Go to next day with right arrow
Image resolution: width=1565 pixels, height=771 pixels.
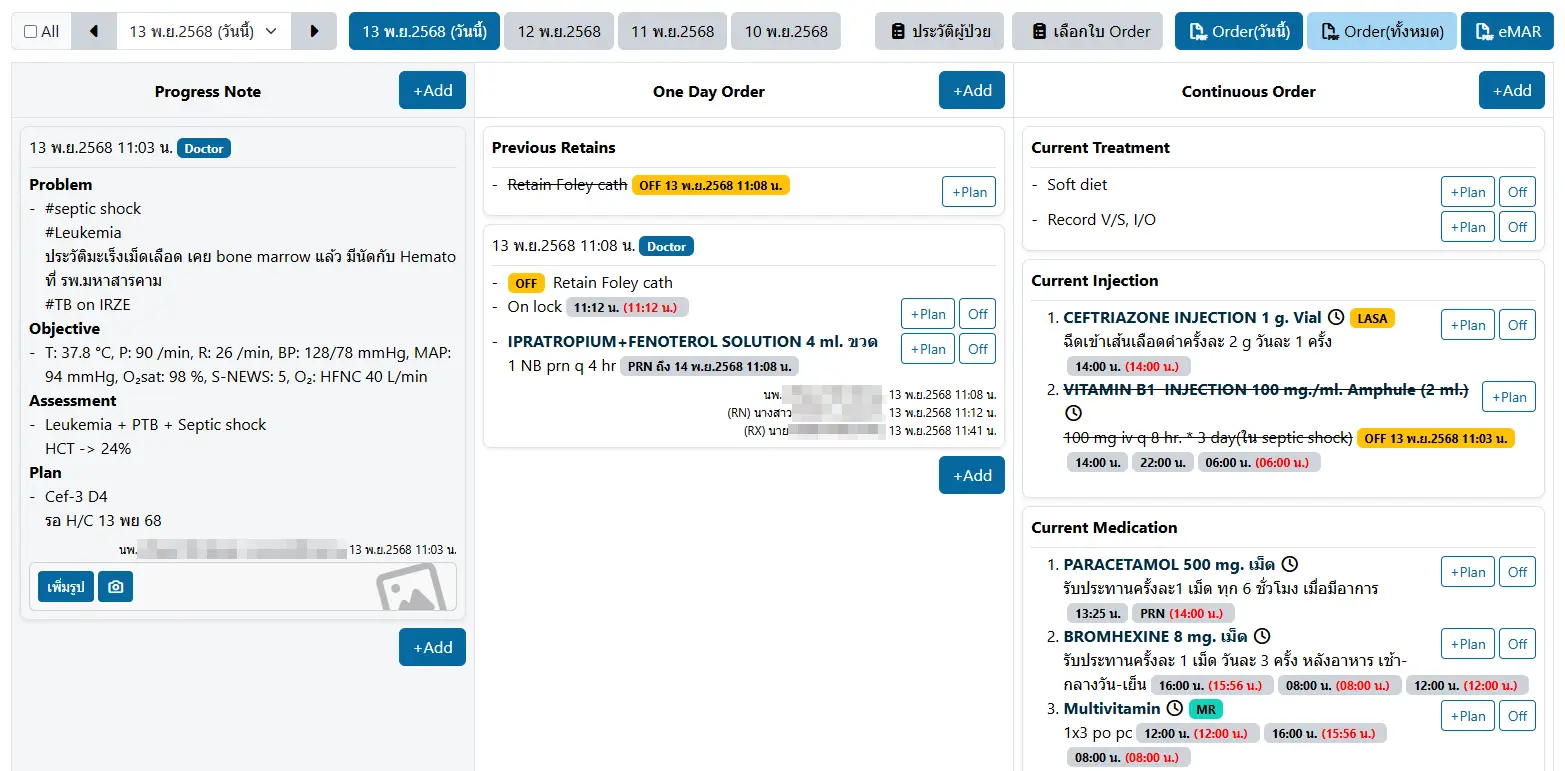(314, 31)
